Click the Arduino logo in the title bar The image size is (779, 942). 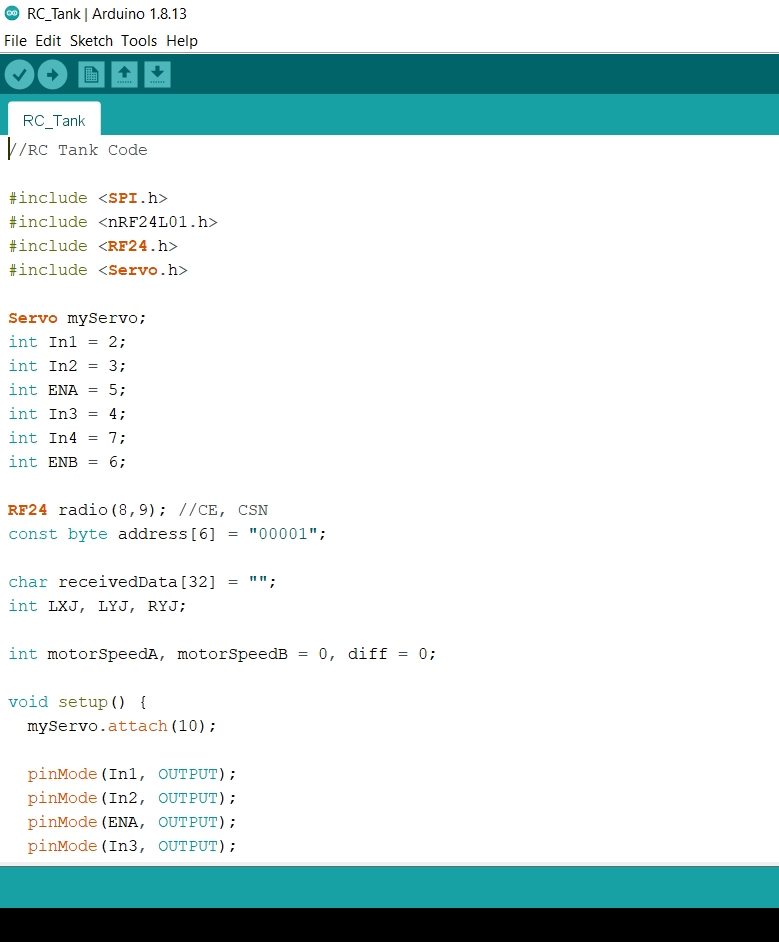[x=12, y=14]
